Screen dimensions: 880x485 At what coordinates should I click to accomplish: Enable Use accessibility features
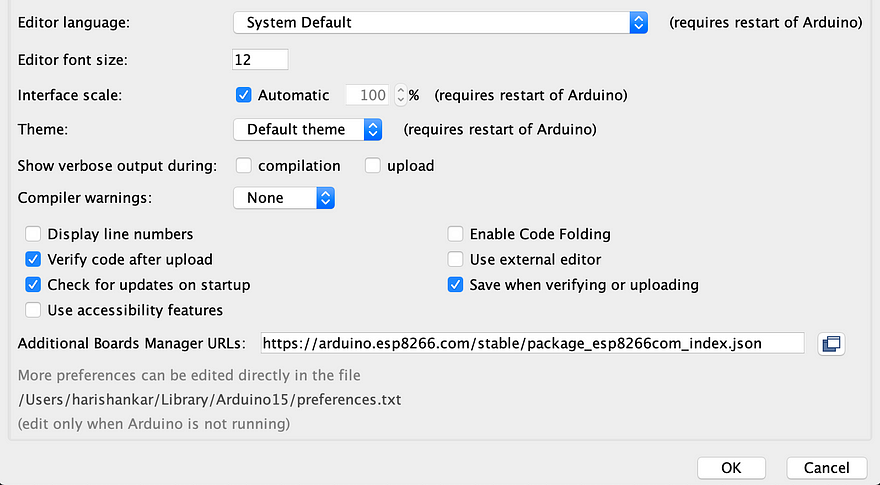[33, 310]
